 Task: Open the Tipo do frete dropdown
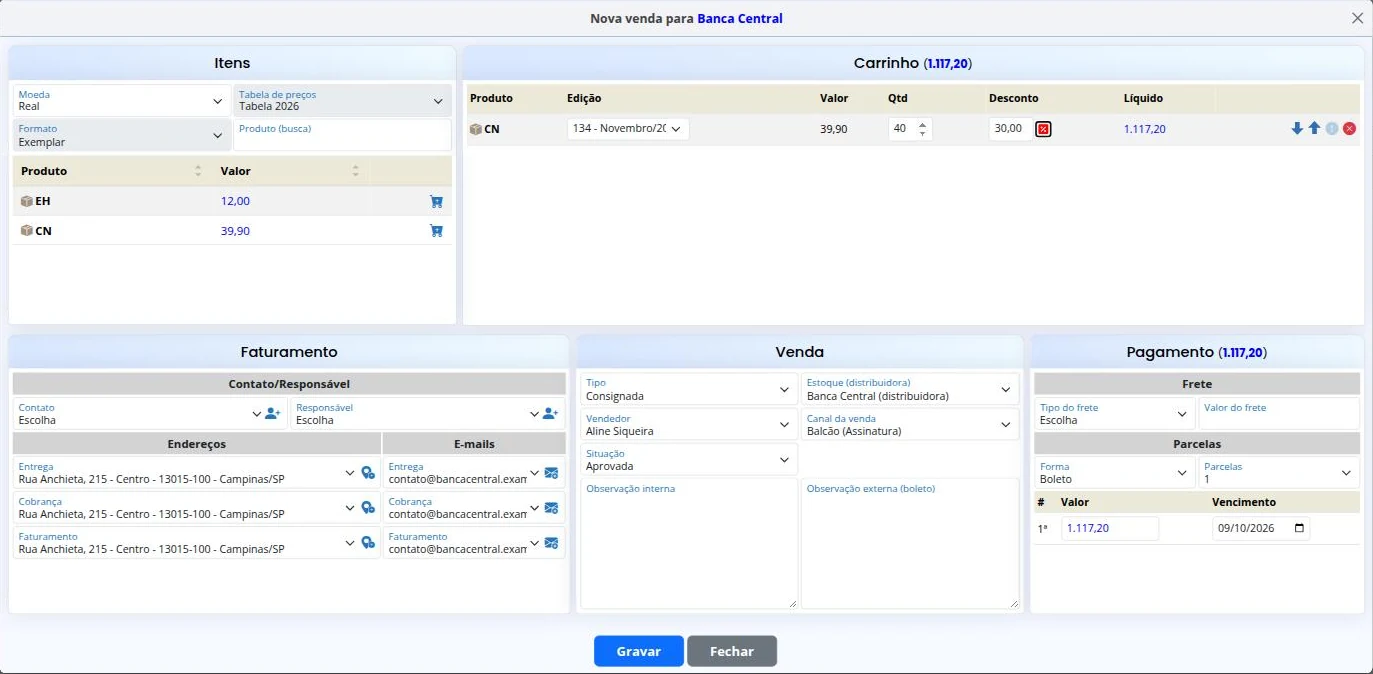pyautogui.click(x=1115, y=414)
